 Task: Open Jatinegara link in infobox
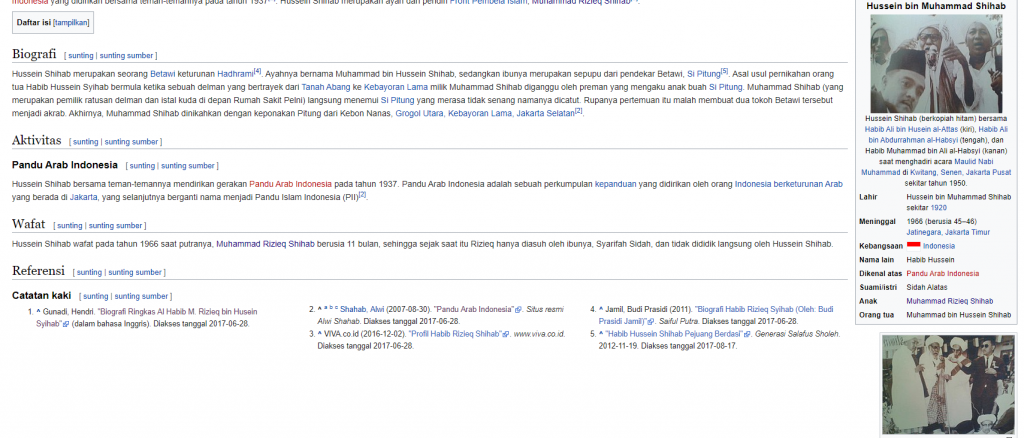(x=924, y=232)
